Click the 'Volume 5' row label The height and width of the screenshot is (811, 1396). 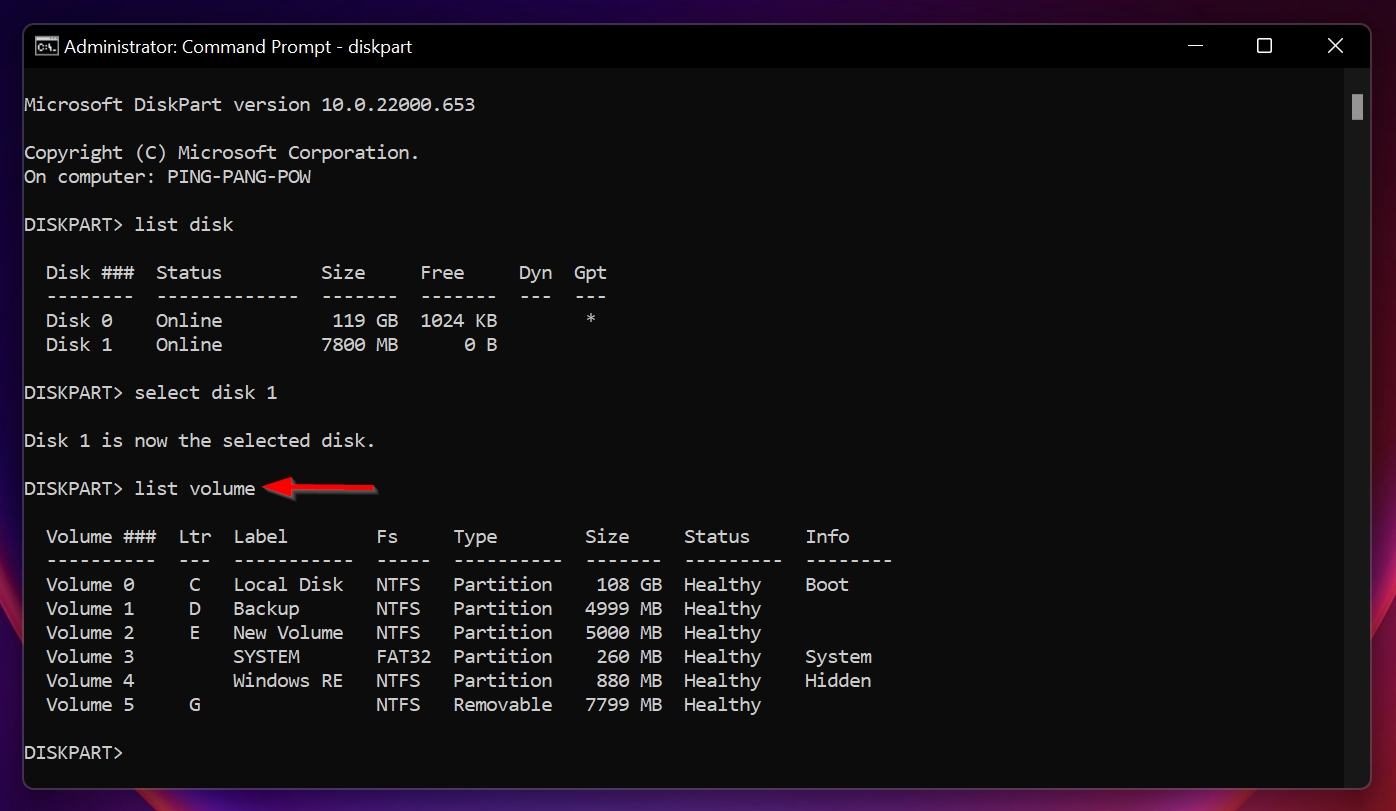pos(90,705)
